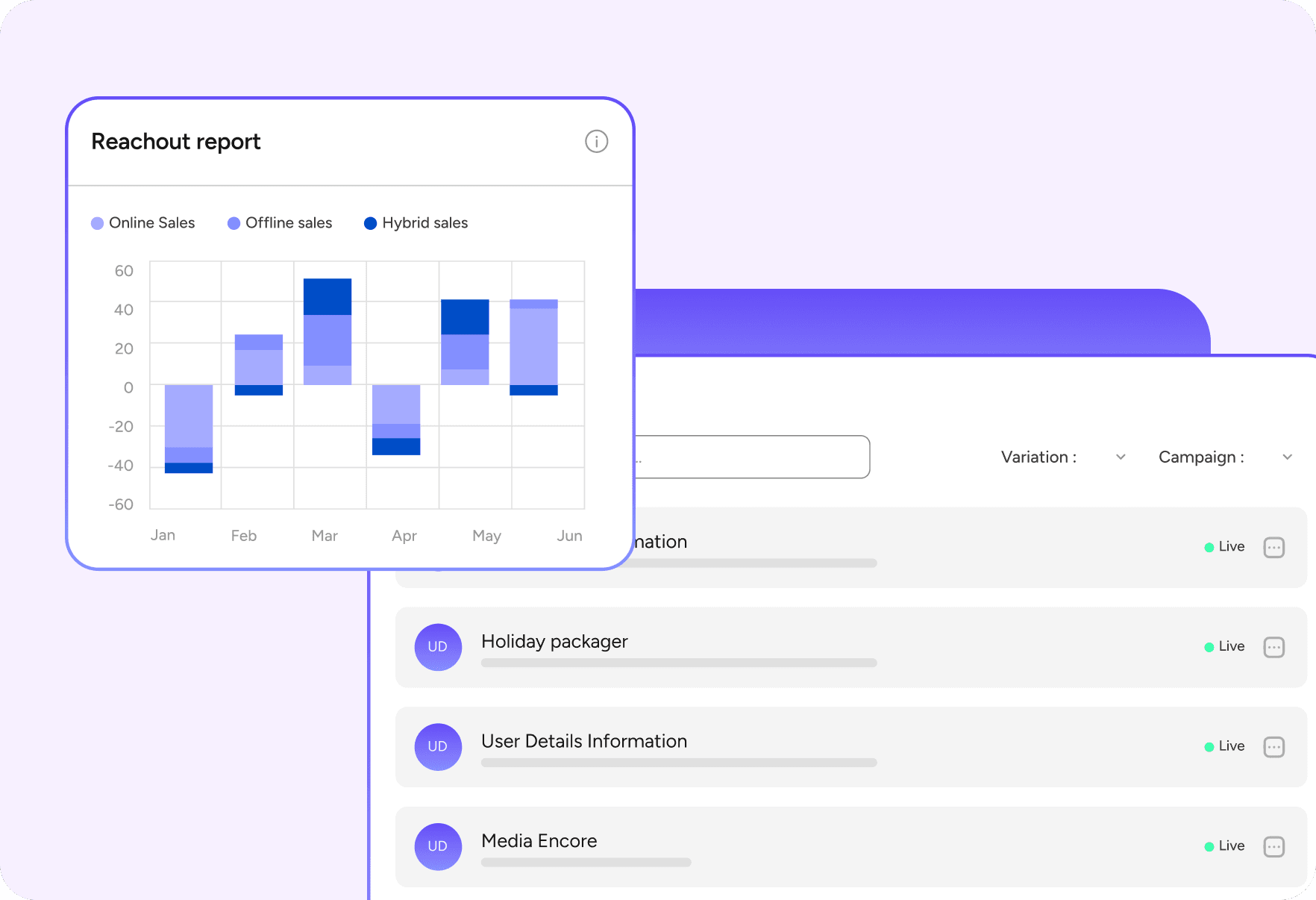Viewport: 1316px width, 900px height.
Task: Click the Mar bar in the chart
Action: (328, 331)
